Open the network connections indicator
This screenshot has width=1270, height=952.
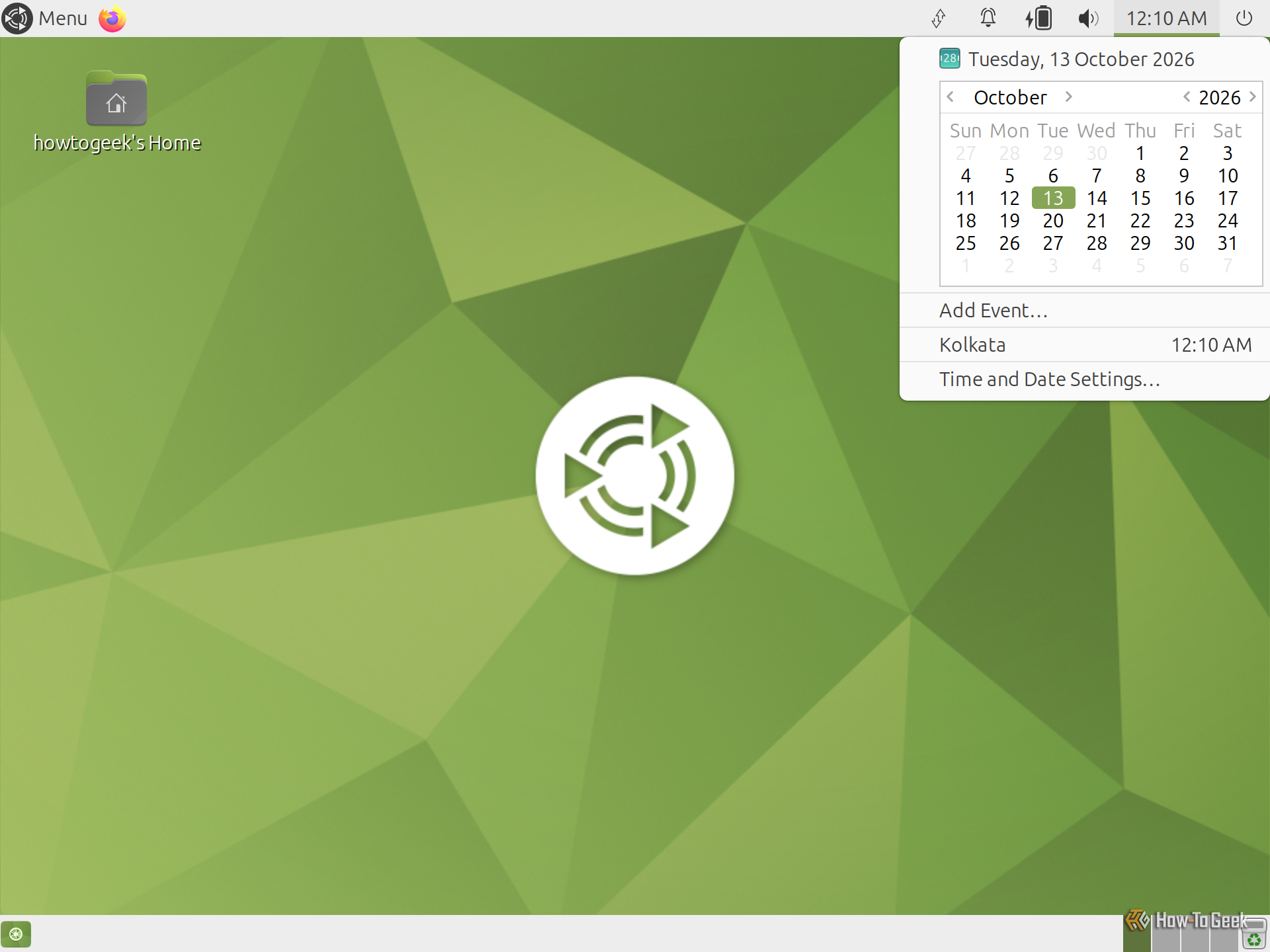(939, 19)
